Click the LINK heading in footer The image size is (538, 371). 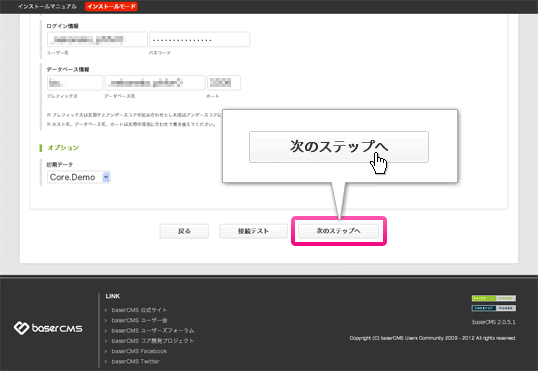coord(113,296)
